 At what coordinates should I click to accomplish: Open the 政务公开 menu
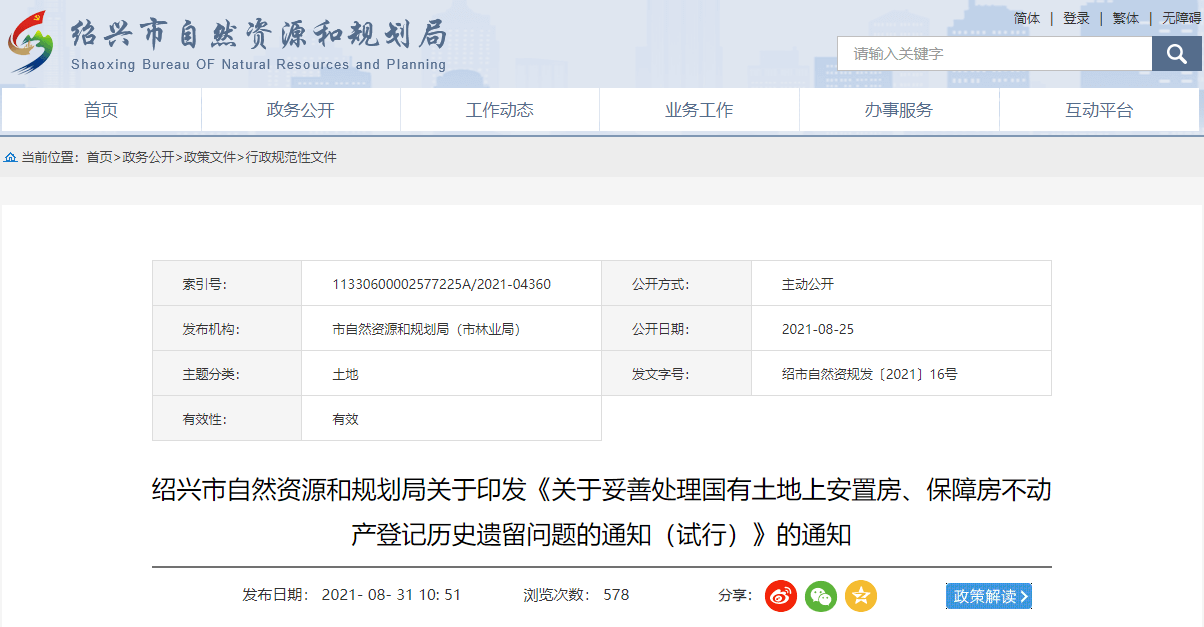(x=299, y=111)
